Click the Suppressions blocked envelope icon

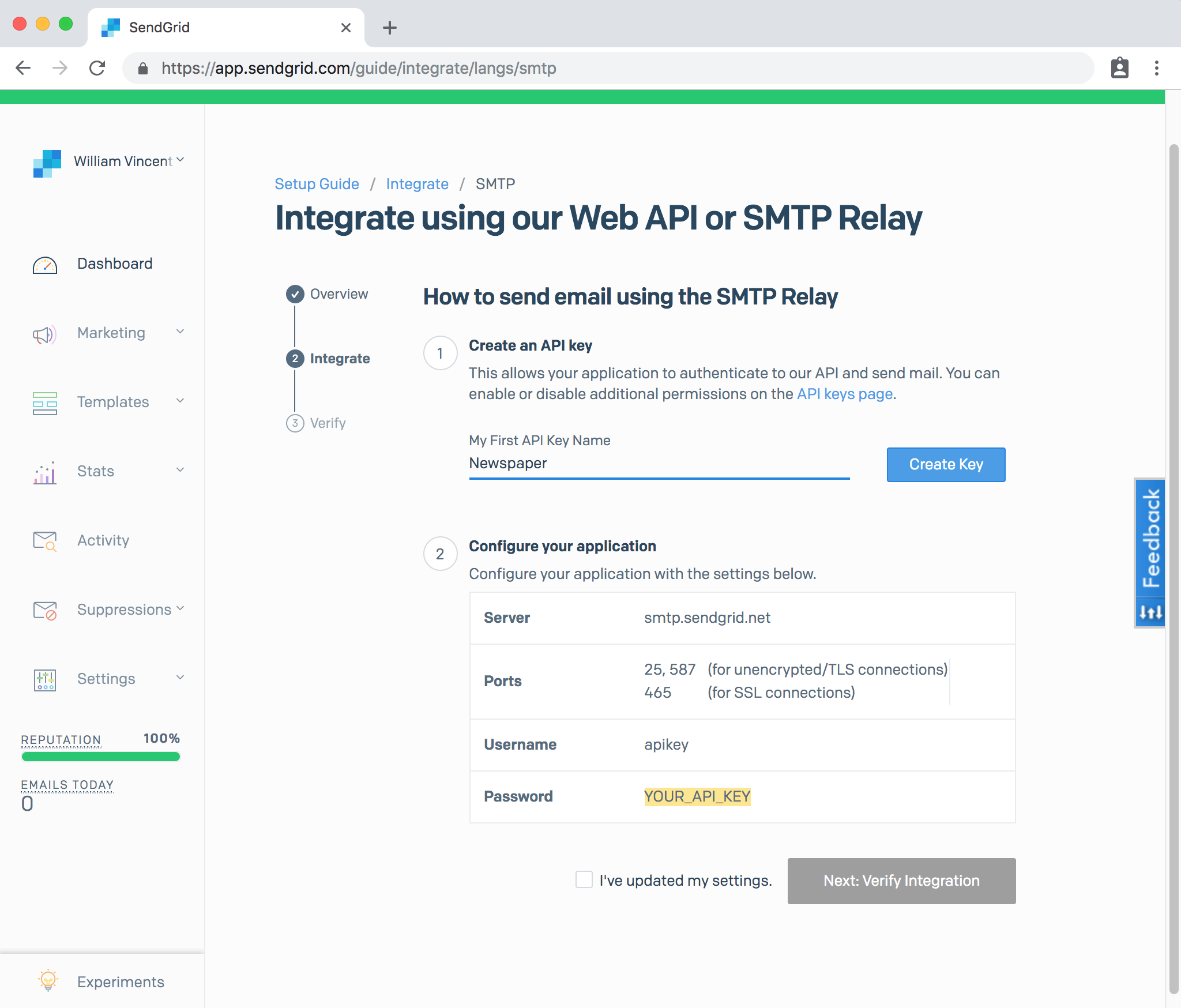coord(44,611)
